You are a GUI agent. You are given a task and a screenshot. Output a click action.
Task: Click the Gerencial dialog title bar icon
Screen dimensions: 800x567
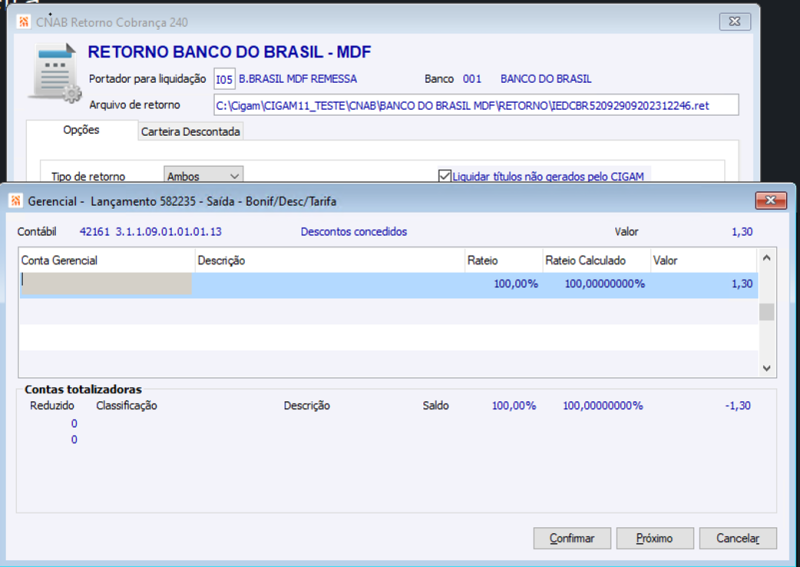16,201
